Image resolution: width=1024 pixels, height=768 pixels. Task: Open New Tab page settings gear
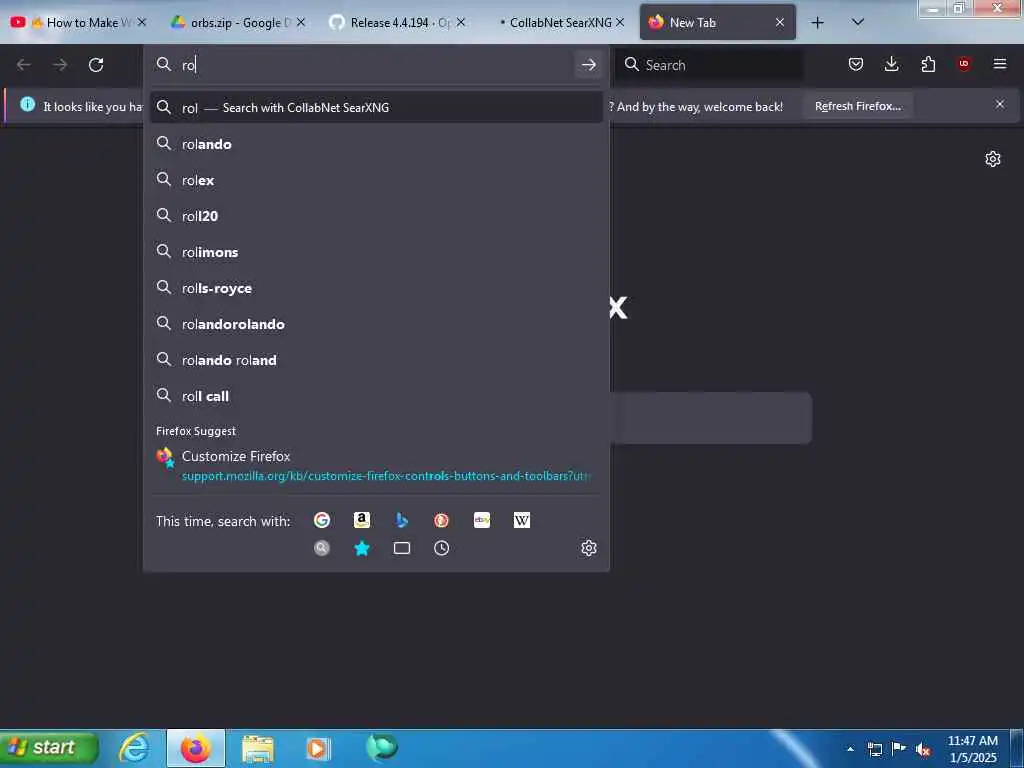[x=993, y=159]
